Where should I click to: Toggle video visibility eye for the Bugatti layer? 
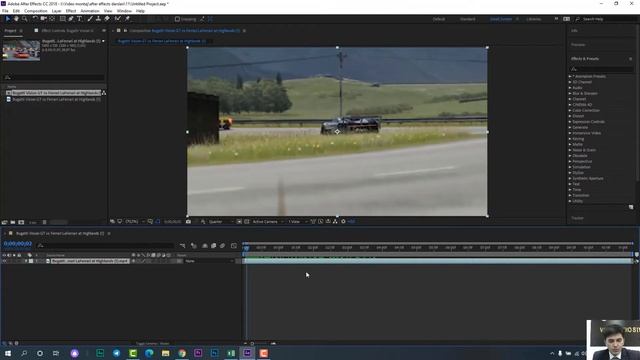4,261
